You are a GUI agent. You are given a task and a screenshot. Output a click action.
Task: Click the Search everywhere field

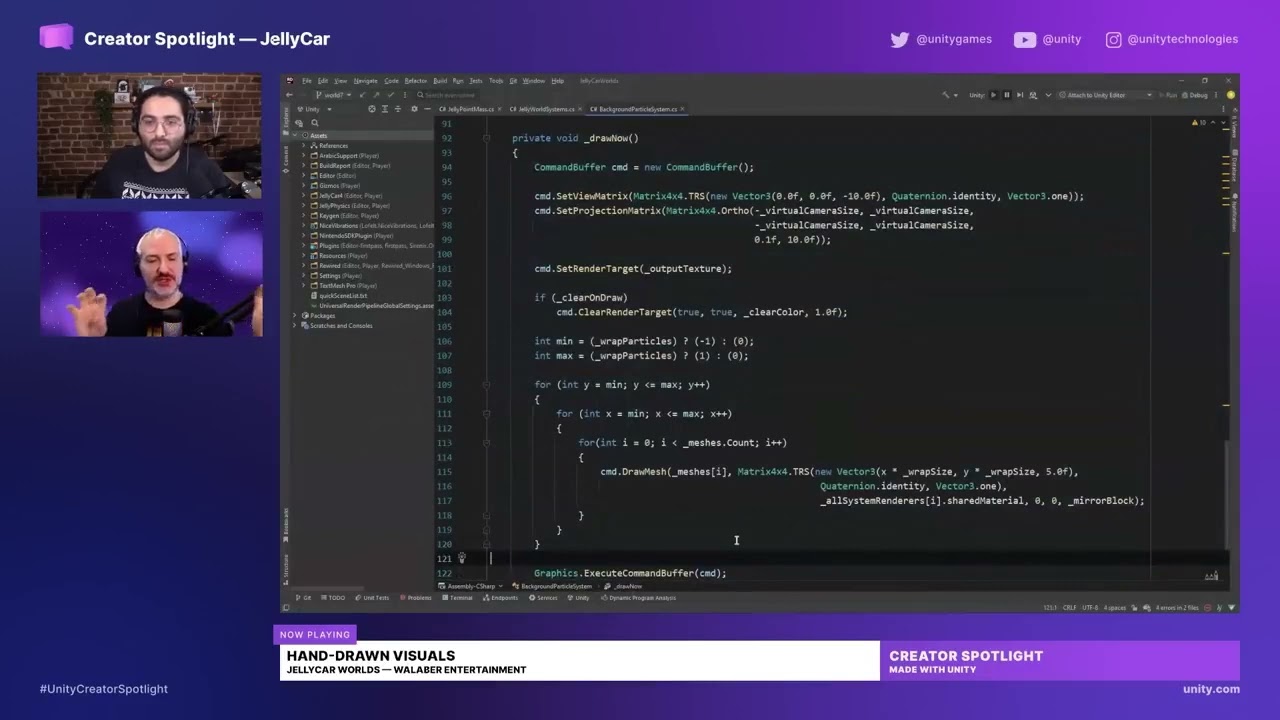[452, 95]
